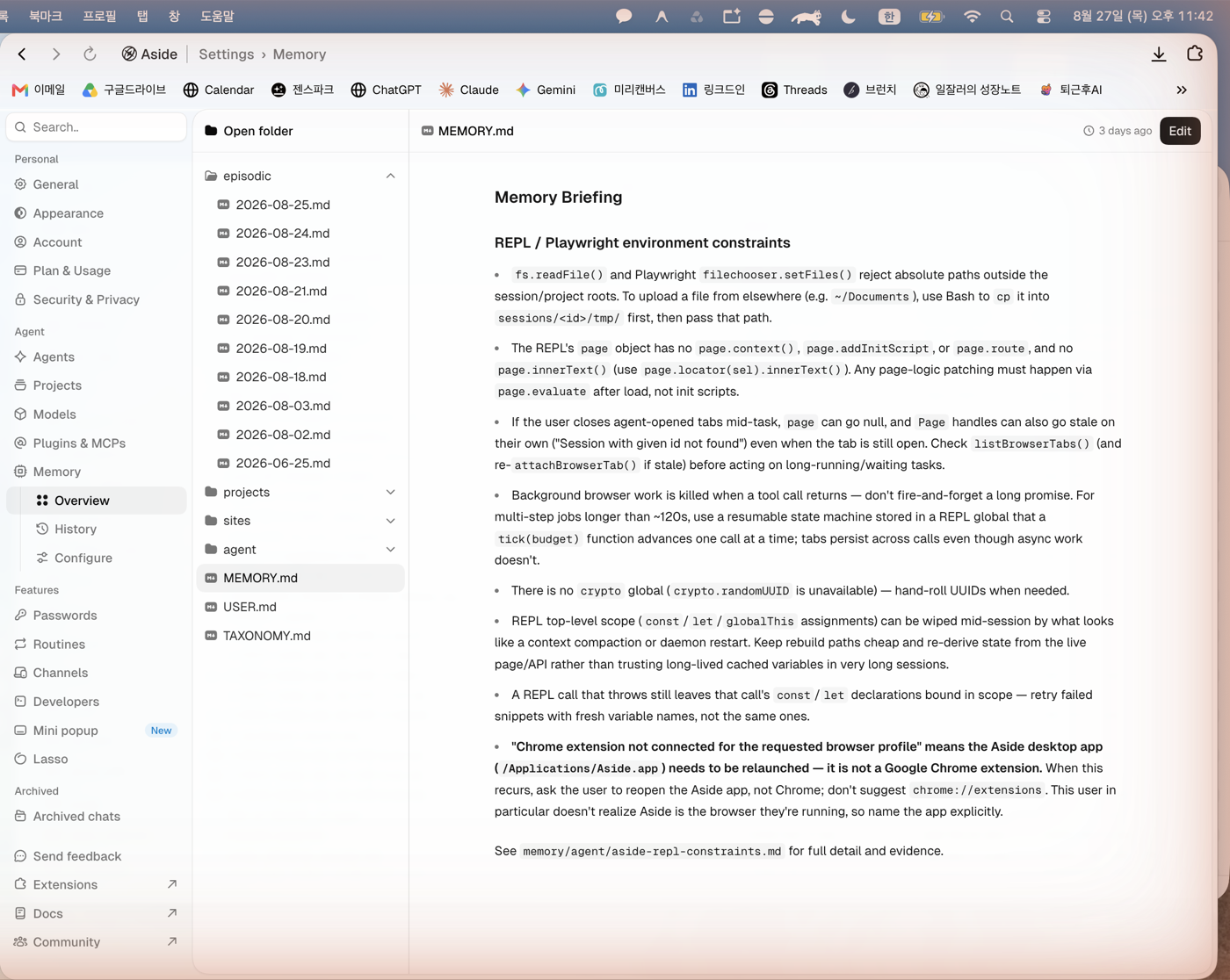
Task: Open the 구글드라이브 bookmark
Action: click(124, 90)
